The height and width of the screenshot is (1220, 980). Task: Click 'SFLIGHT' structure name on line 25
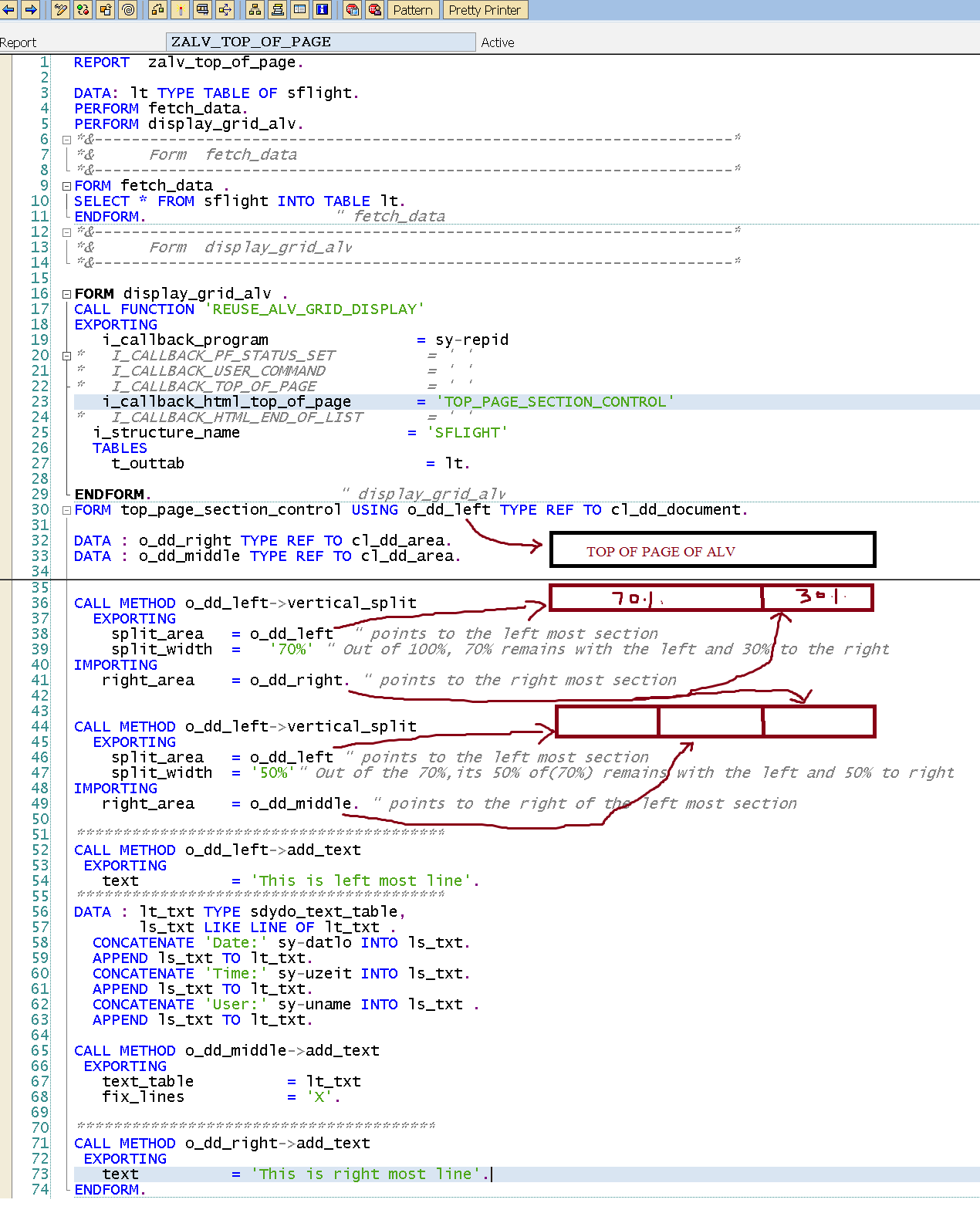pyautogui.click(x=468, y=433)
